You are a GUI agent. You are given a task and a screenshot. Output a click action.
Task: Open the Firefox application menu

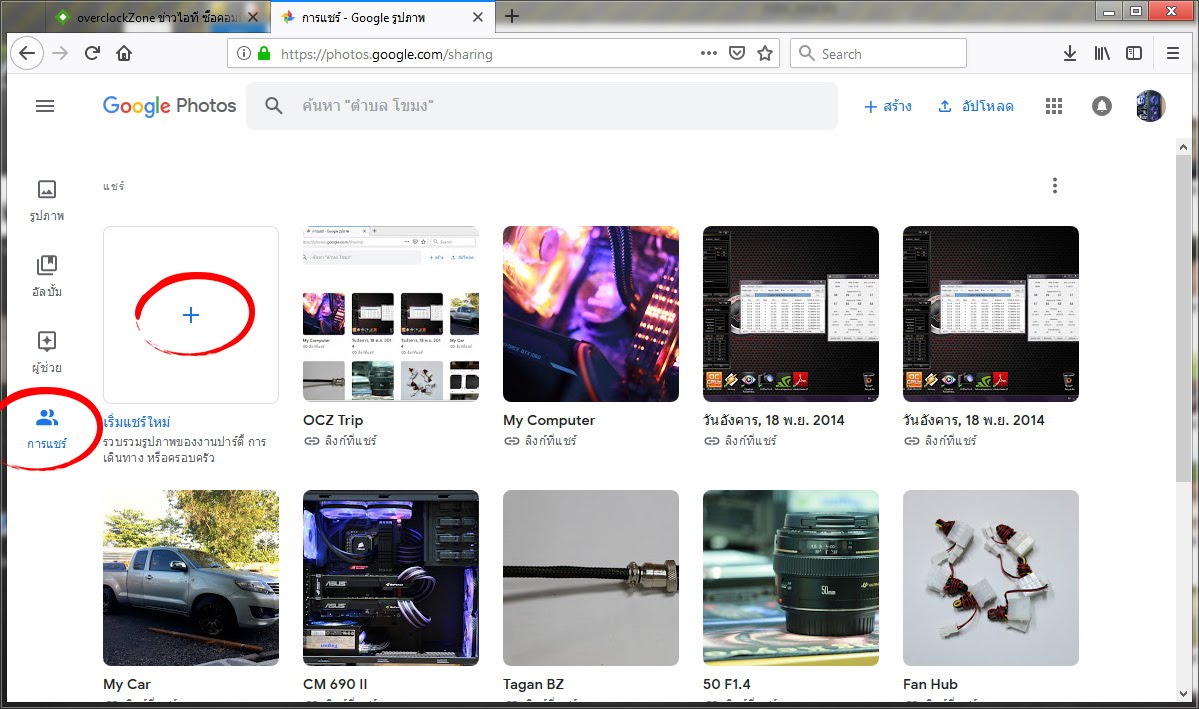pyautogui.click(x=1173, y=54)
